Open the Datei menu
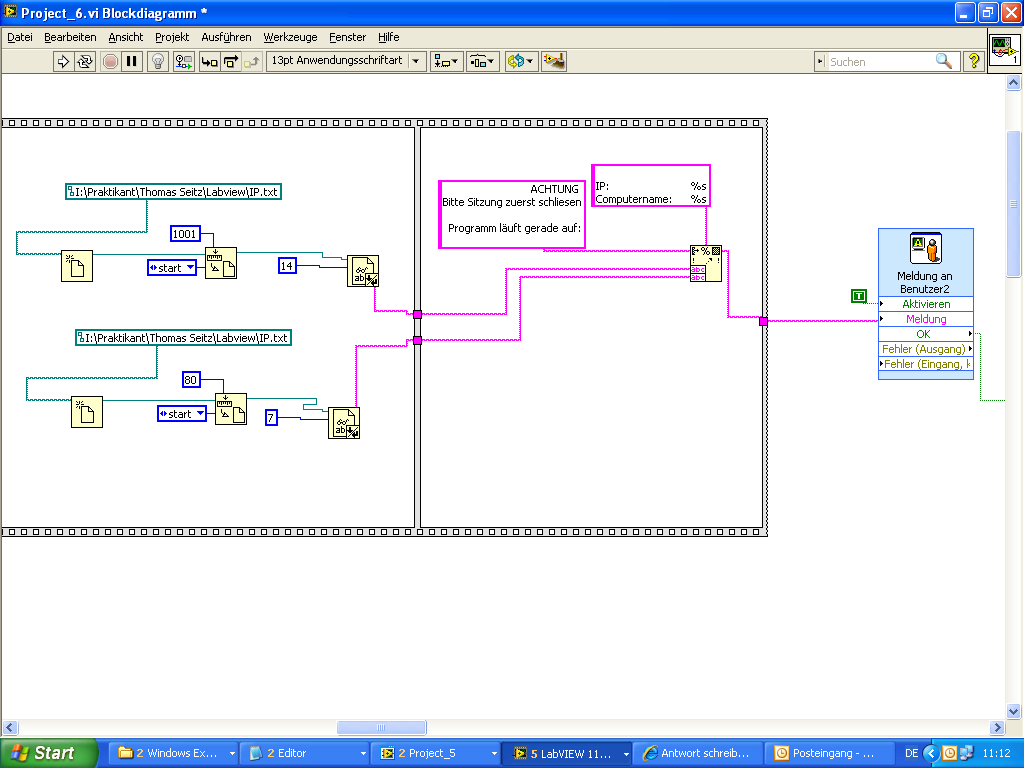 pyautogui.click(x=20, y=37)
